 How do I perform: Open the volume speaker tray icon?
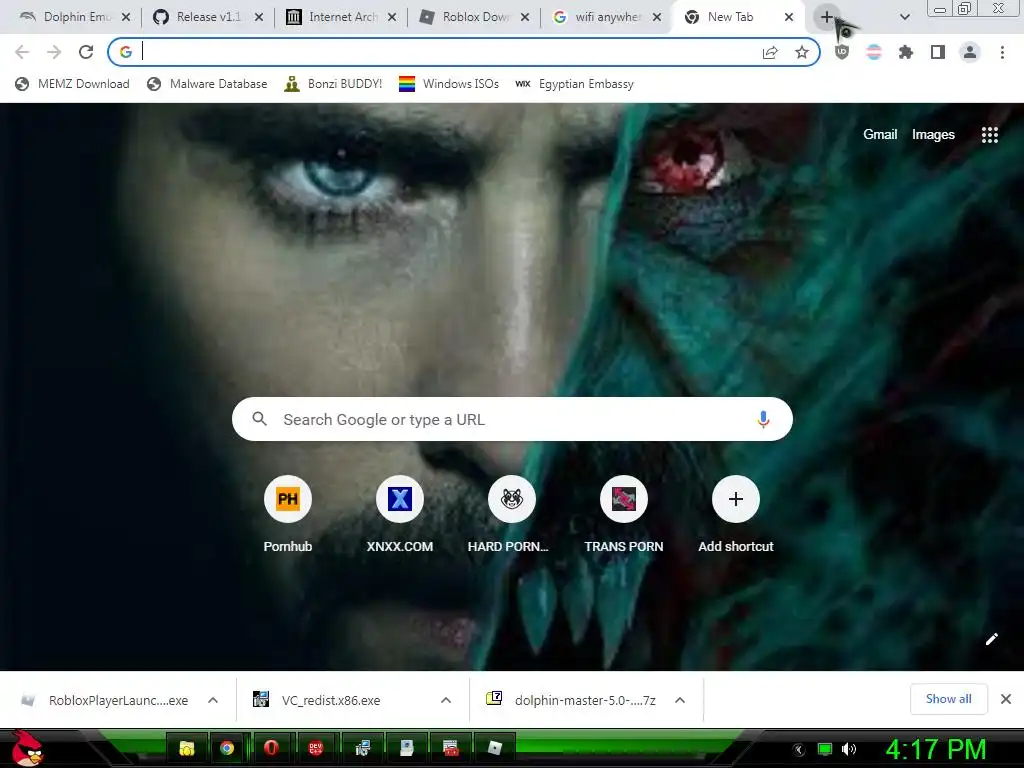coord(849,750)
